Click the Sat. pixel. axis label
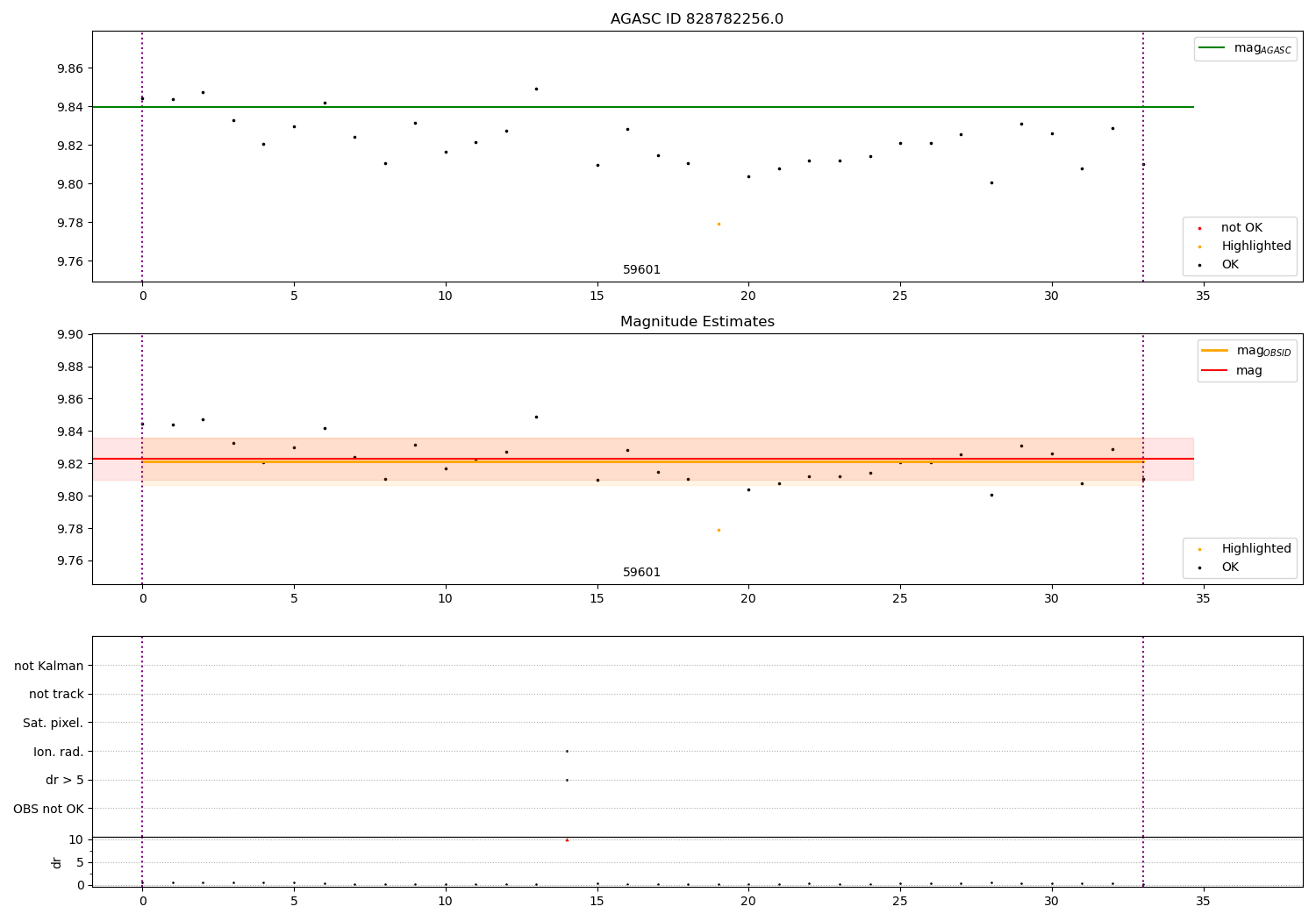The width and height of the screenshot is (1316, 921). (x=54, y=723)
